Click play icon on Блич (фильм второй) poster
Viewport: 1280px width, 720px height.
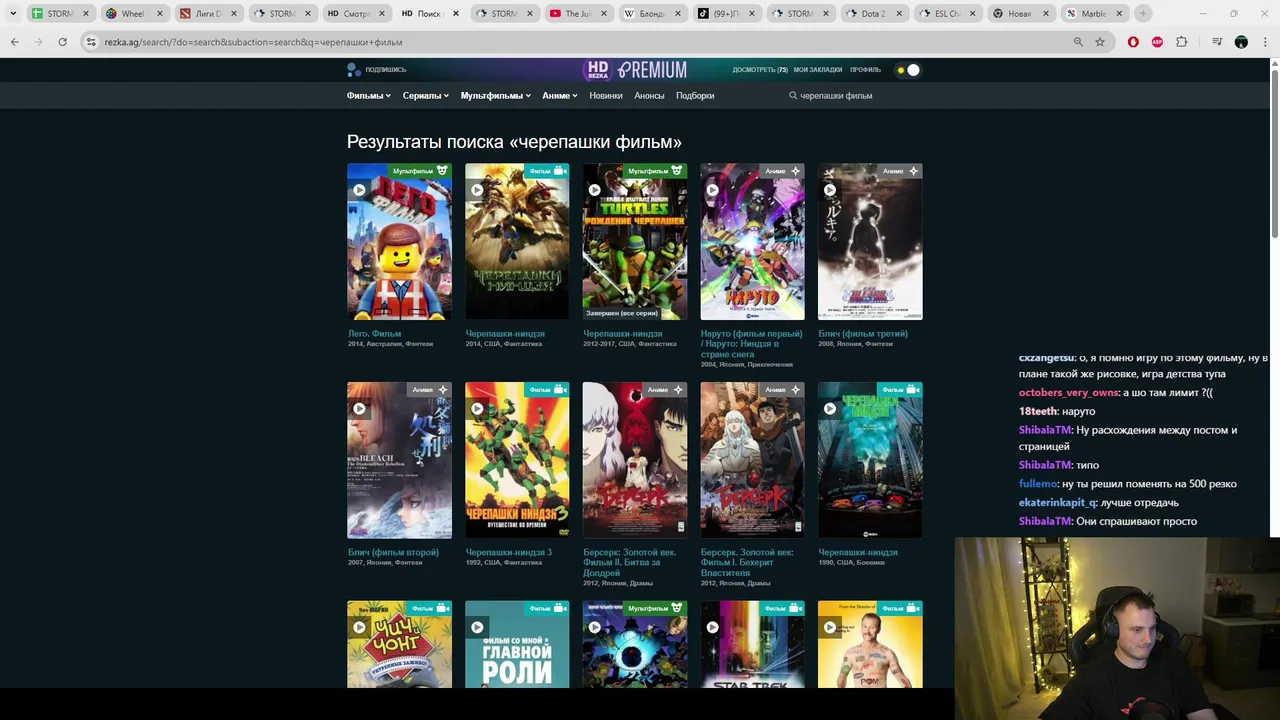pos(359,409)
